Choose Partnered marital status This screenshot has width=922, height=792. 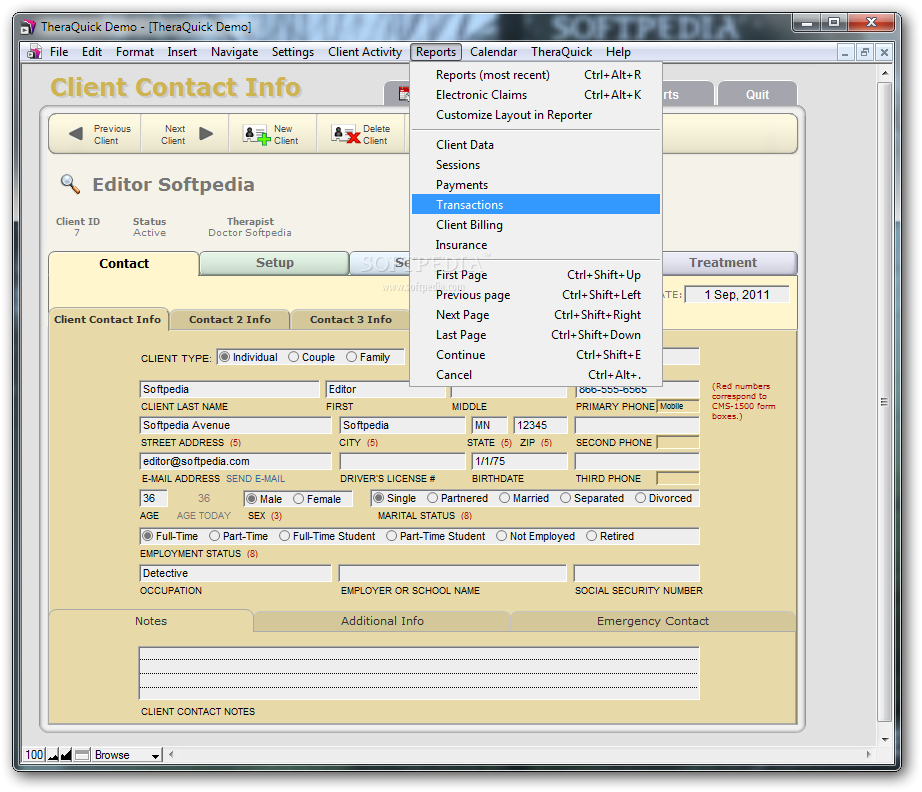click(x=433, y=498)
